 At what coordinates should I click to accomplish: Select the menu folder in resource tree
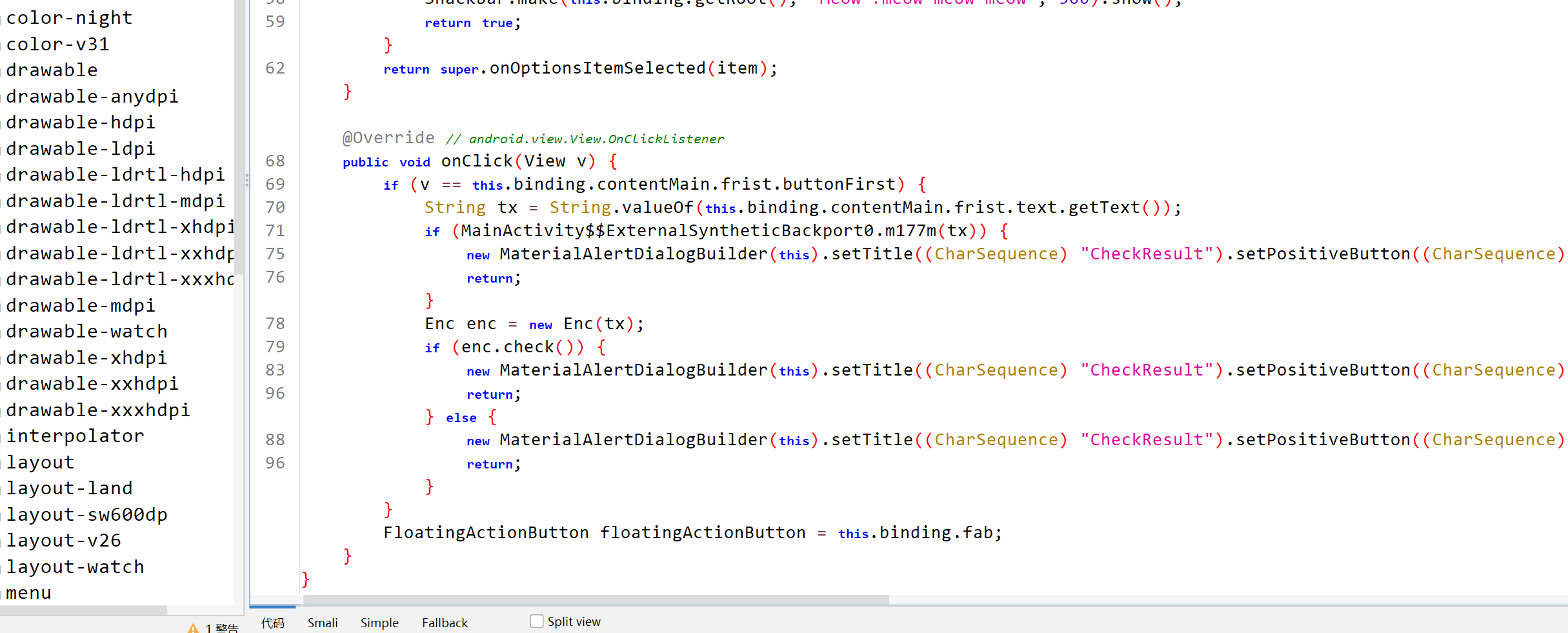(28, 592)
